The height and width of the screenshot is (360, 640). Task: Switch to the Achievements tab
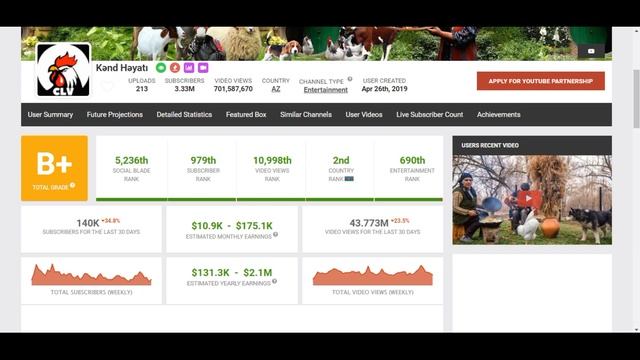tap(498, 115)
